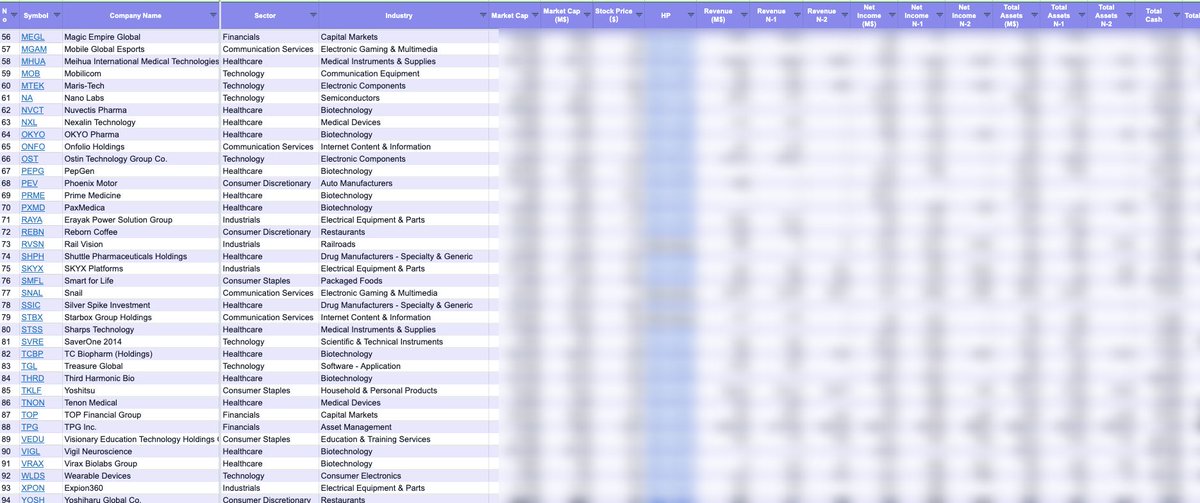Open the Total Assets N-2 filter dropdown

coord(1127,16)
